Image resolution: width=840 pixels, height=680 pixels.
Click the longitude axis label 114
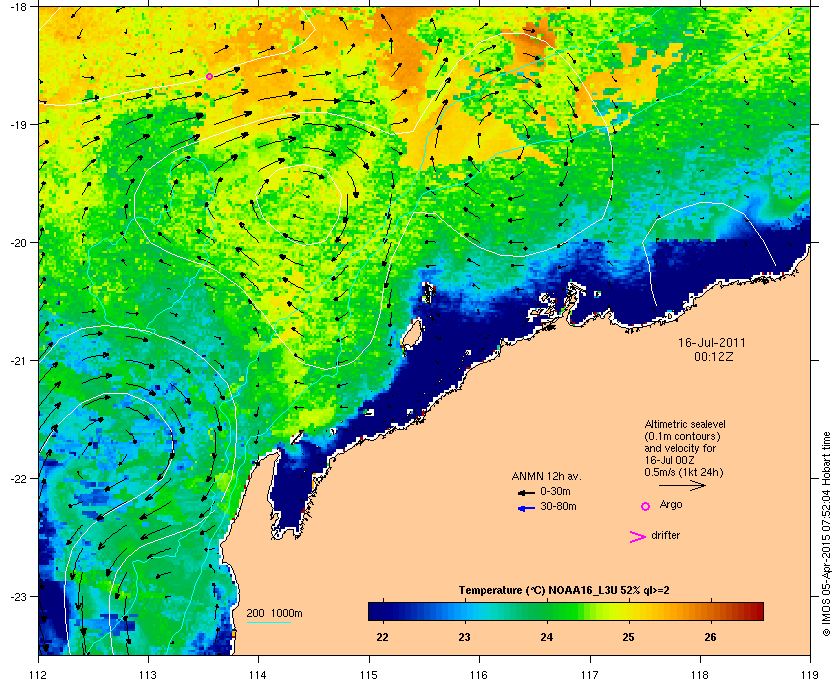[x=258, y=674]
